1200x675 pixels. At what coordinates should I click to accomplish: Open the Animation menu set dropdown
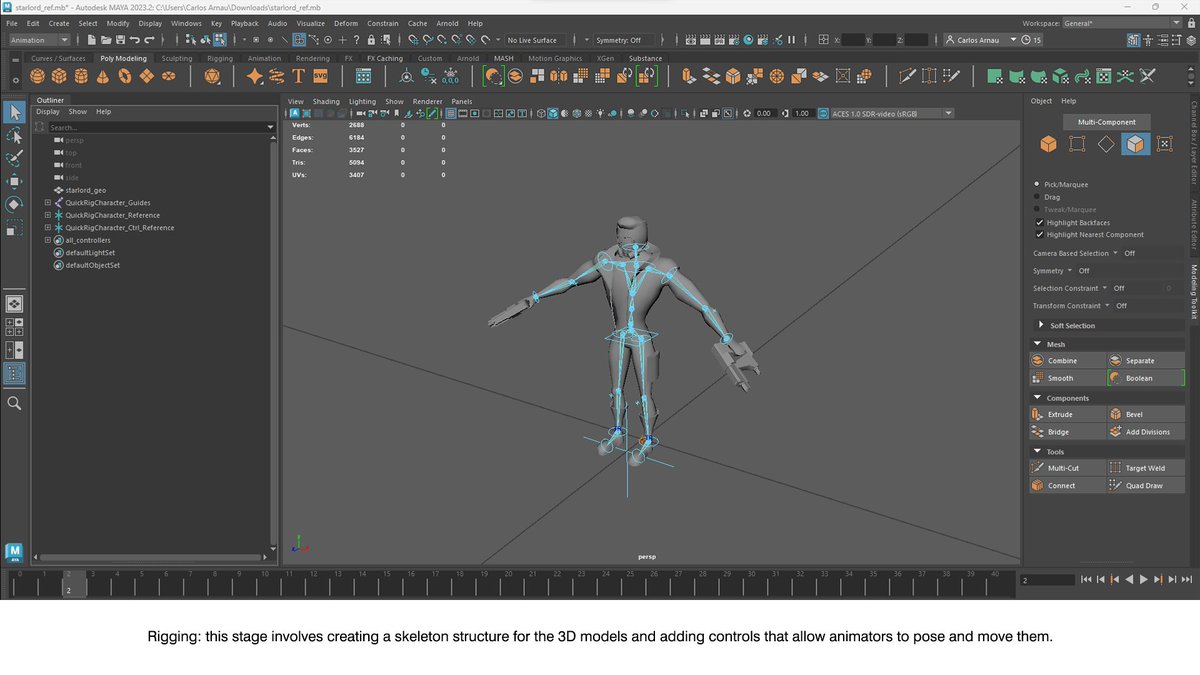pos(39,40)
